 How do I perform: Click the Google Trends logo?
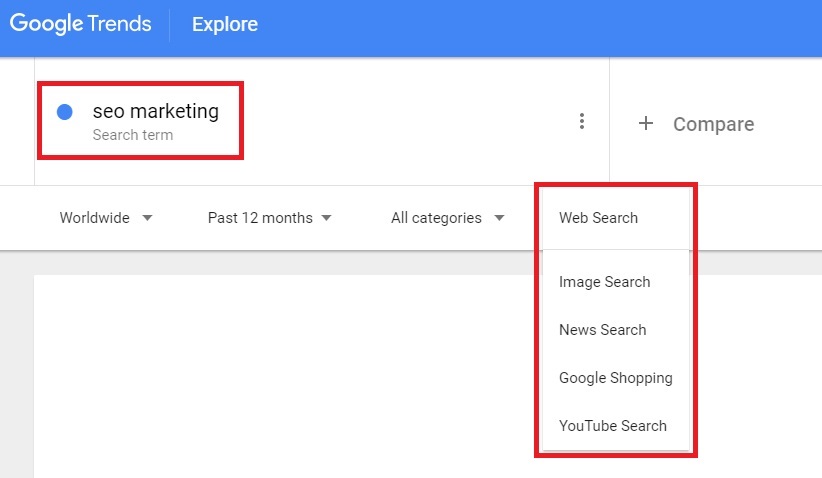[x=80, y=24]
